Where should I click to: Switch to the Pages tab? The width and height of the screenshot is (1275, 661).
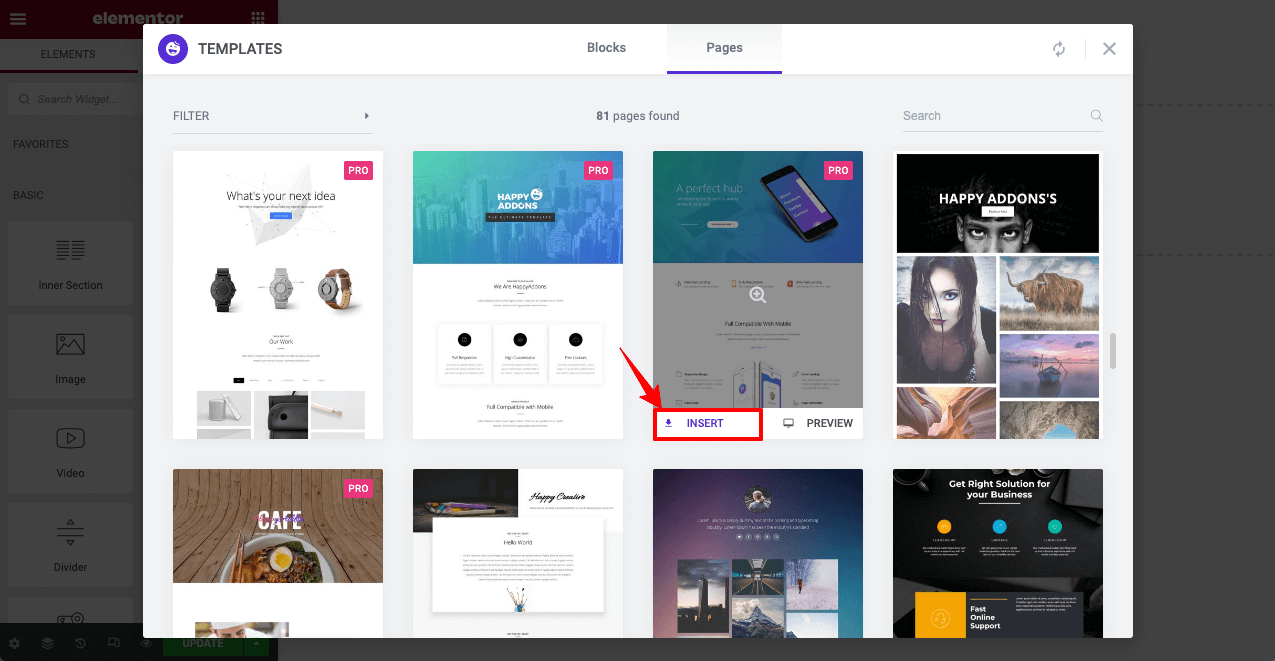[x=724, y=48]
